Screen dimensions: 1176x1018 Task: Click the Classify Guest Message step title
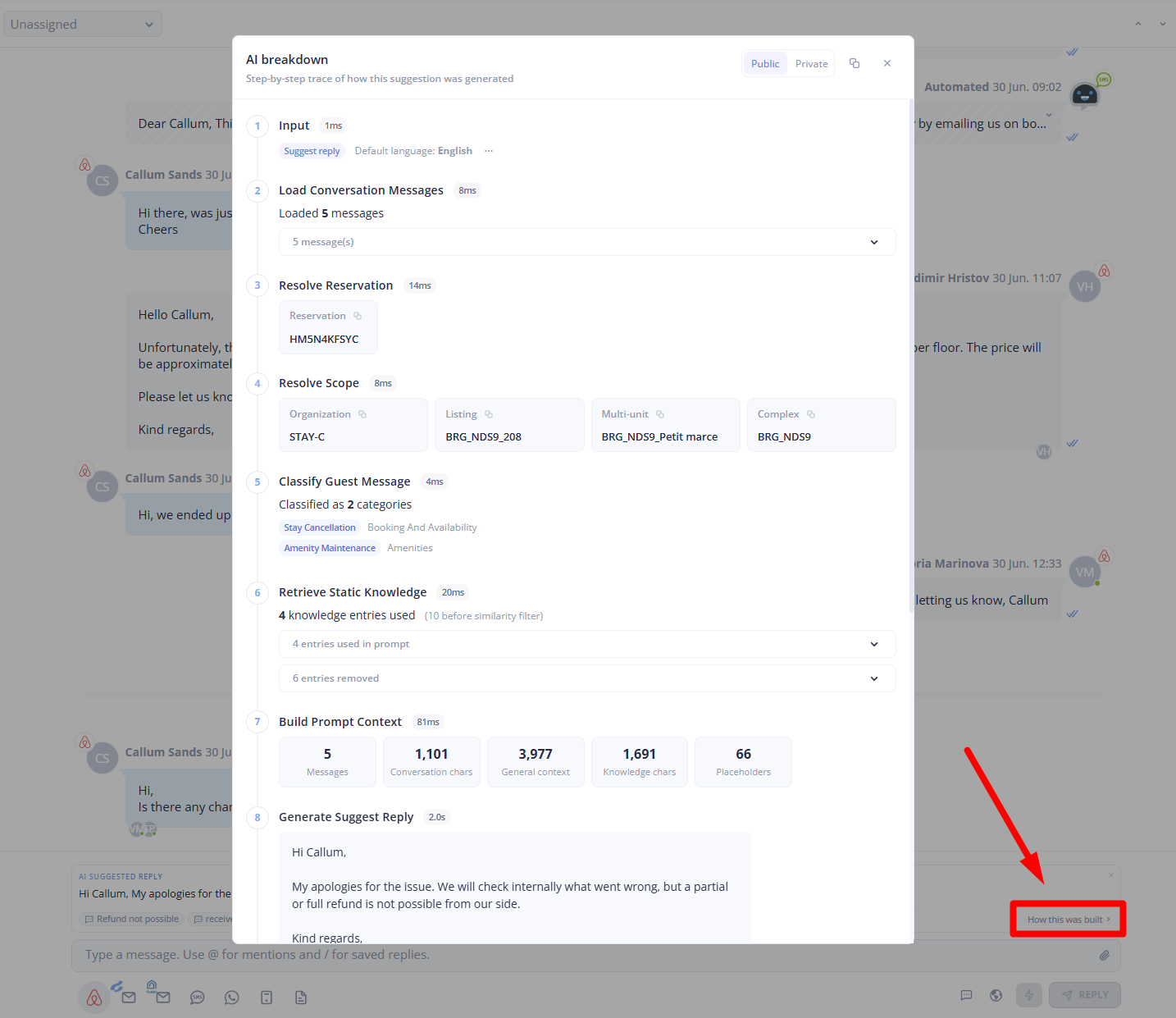(x=344, y=482)
